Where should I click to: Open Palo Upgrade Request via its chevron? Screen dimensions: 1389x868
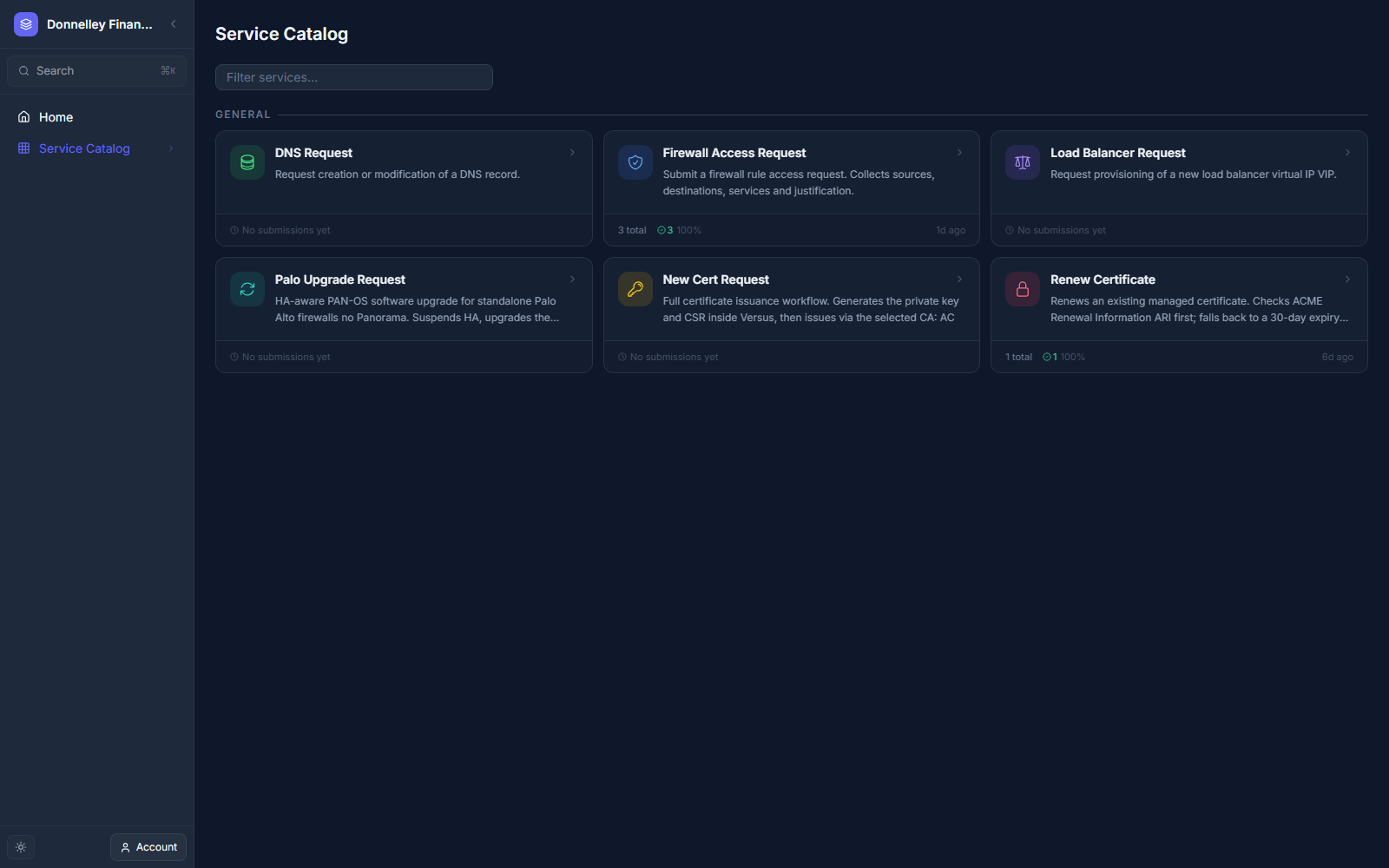click(572, 279)
